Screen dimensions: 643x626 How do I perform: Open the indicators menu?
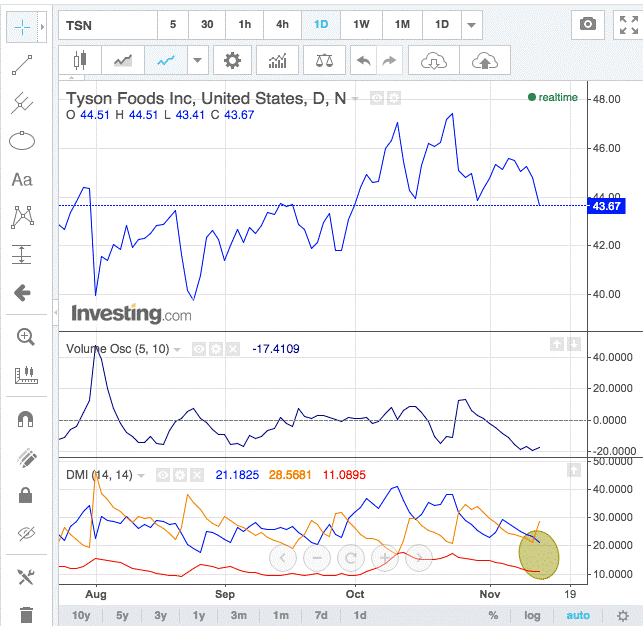(x=278, y=61)
